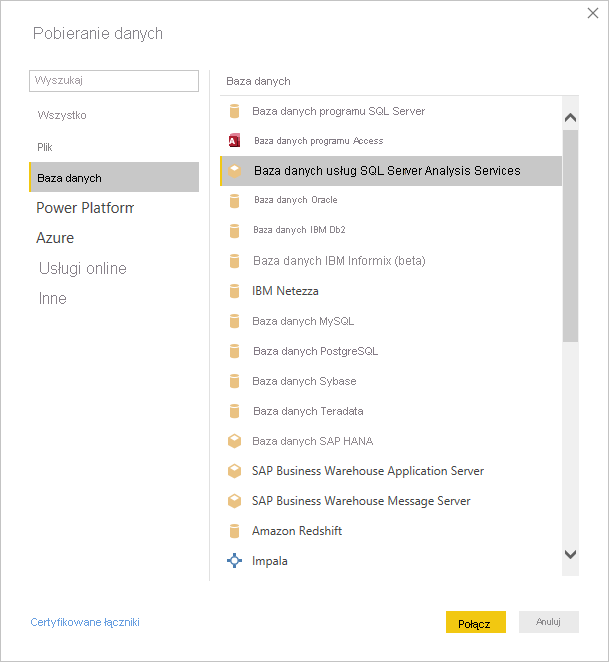Click Połącz to connect
The height and width of the screenshot is (662, 609).
coord(476,622)
